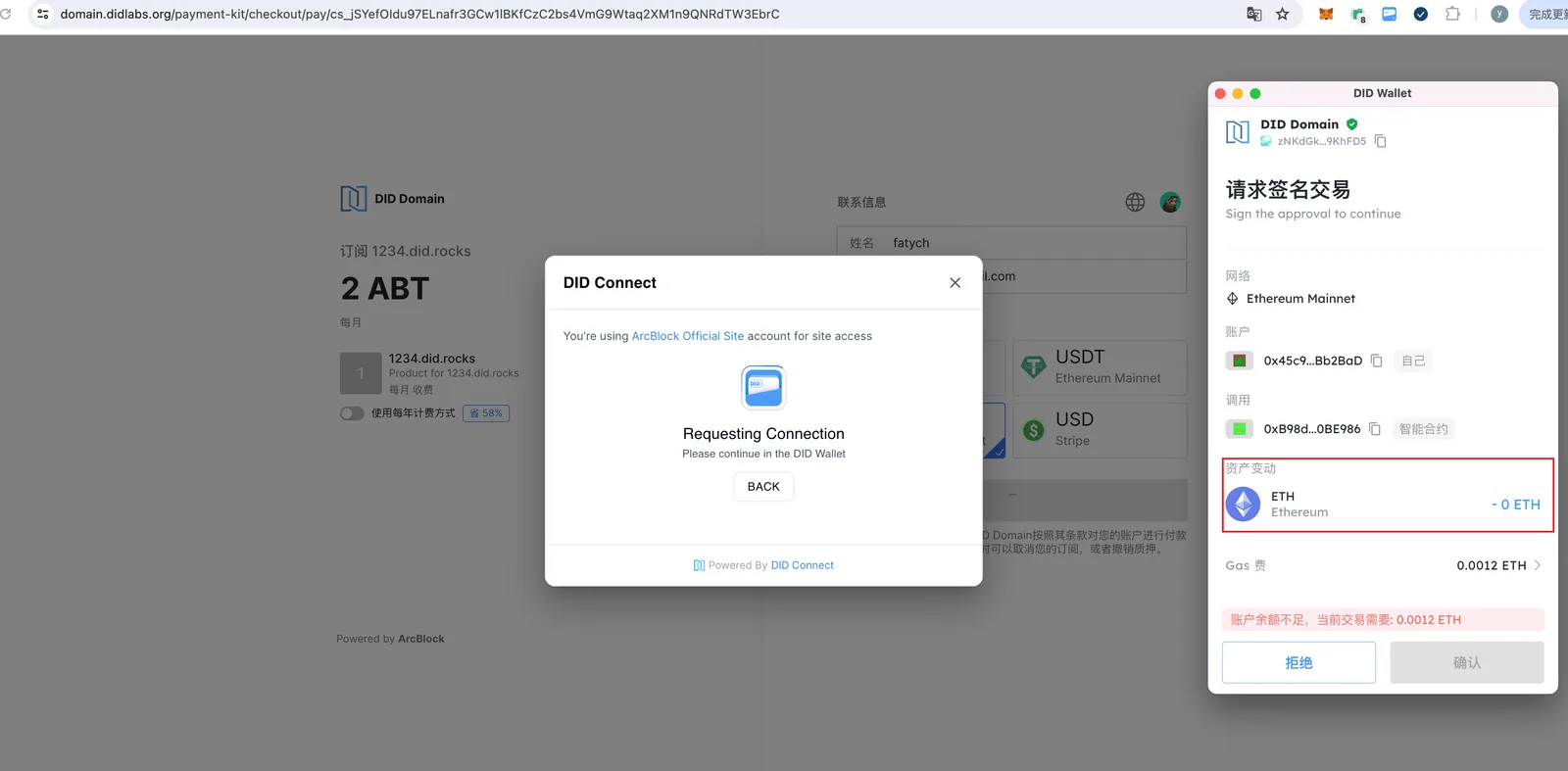
Task: Click the DID Wallet window title
Action: pyautogui.click(x=1383, y=93)
